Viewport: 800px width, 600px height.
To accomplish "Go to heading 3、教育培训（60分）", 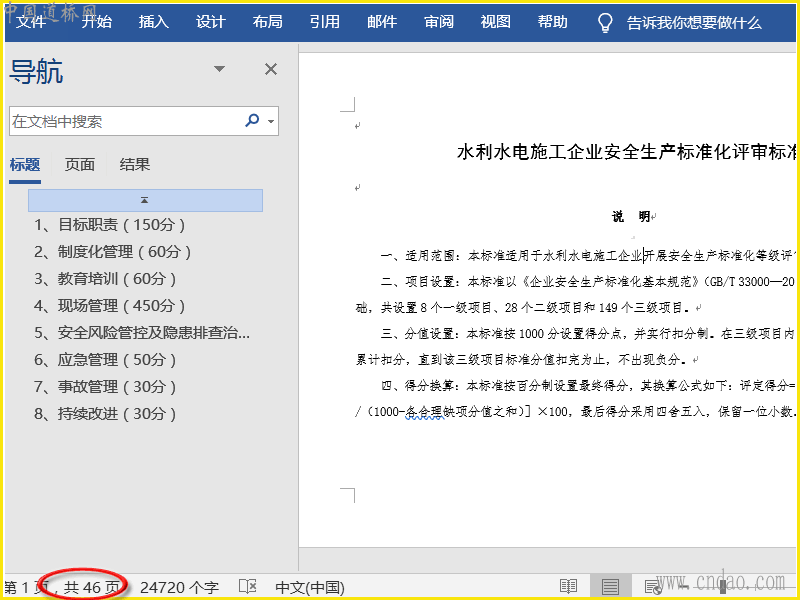I will 105,279.
